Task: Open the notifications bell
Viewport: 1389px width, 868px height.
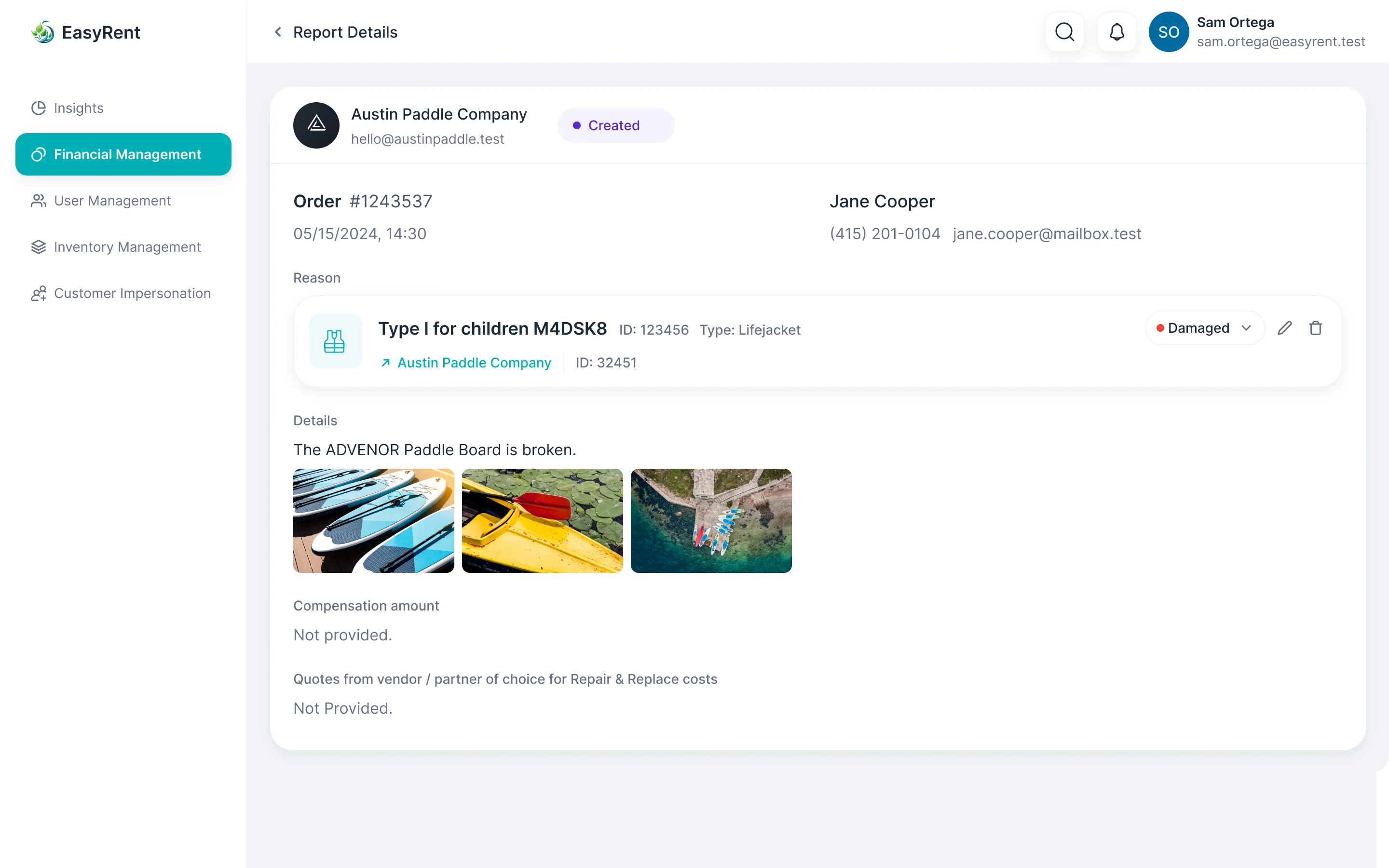Action: 1117,32
